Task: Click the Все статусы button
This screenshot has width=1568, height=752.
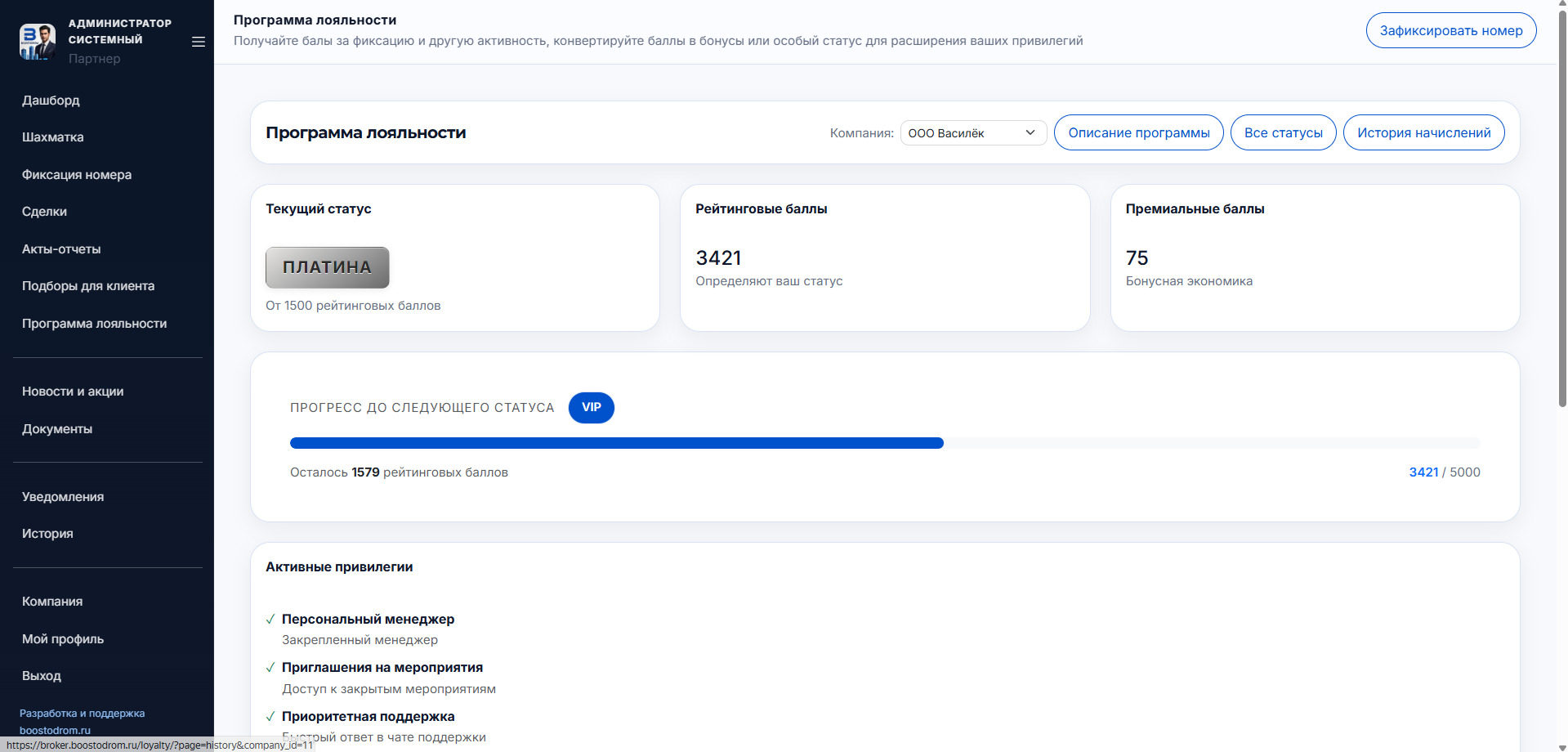Action: [1283, 133]
